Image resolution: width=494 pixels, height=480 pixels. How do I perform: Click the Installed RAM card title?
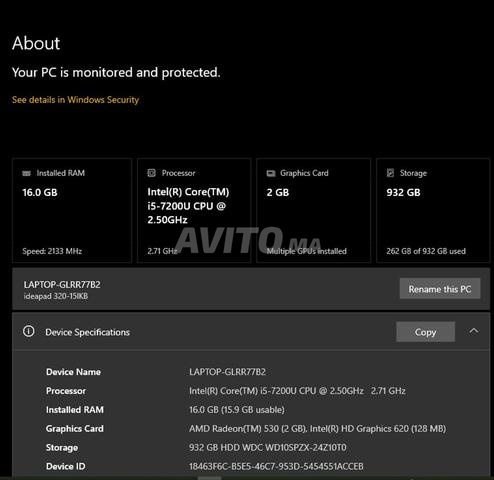click(x=61, y=173)
